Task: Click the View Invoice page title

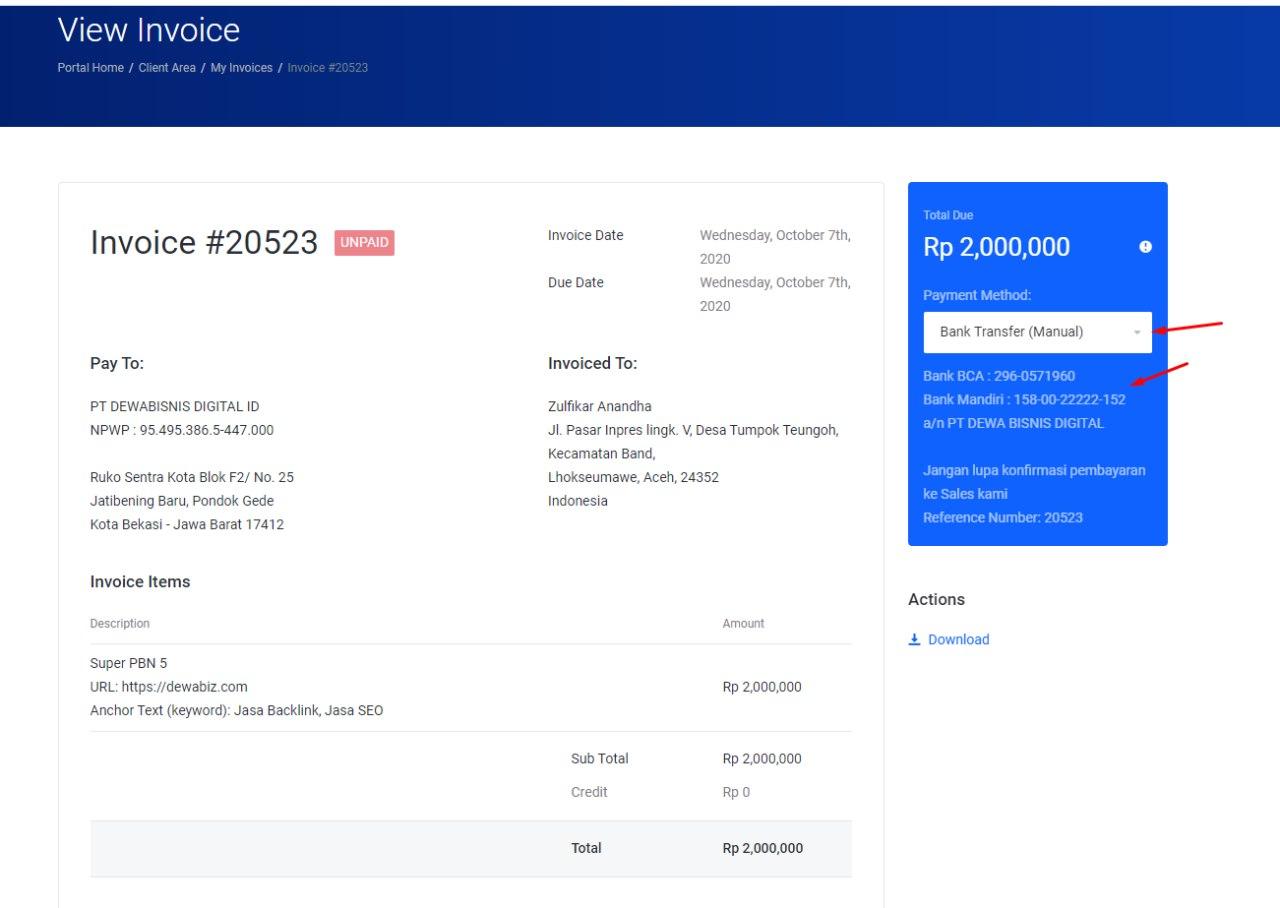Action: tap(149, 30)
